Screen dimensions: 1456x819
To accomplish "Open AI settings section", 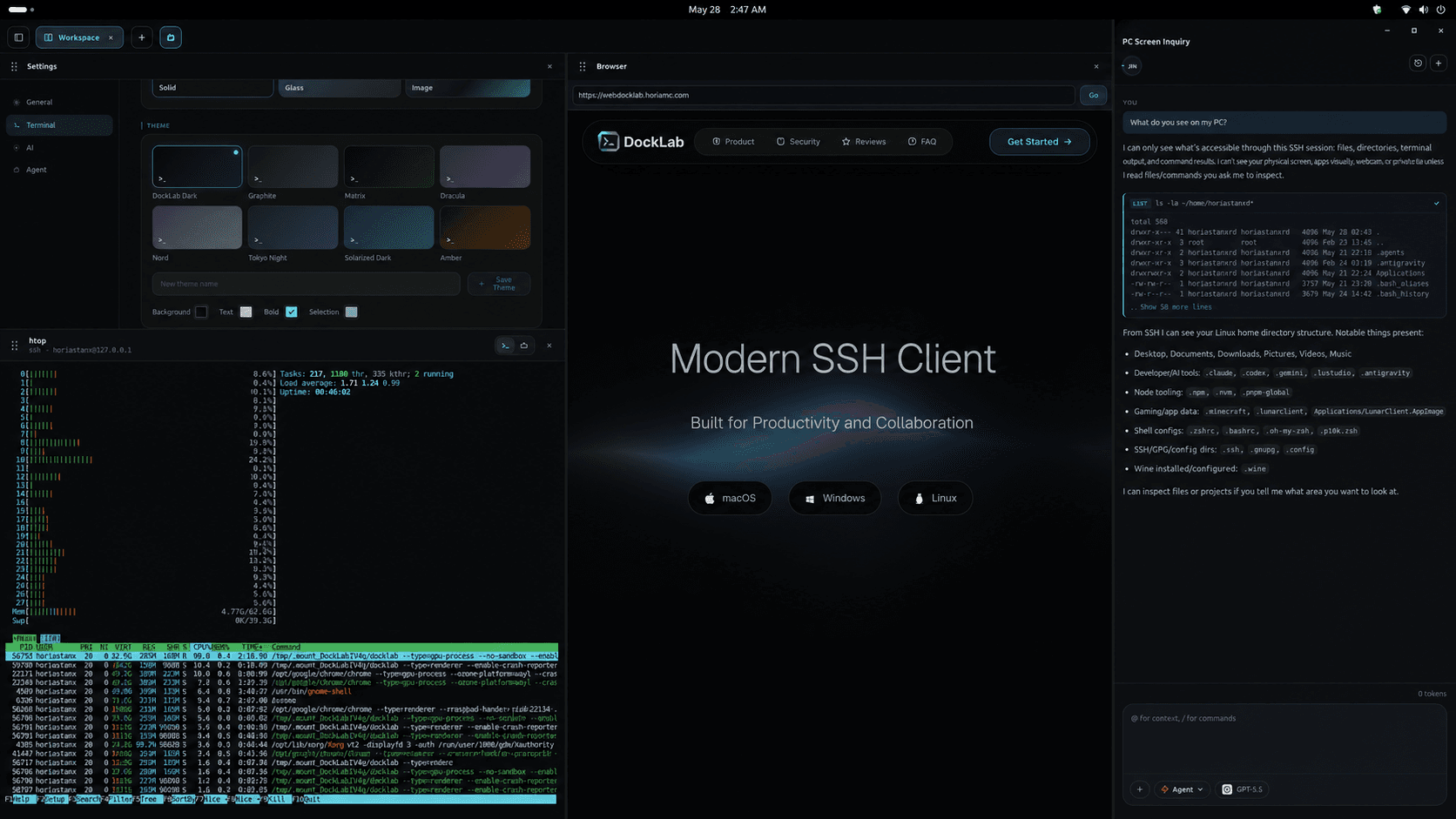I will tap(59, 148).
